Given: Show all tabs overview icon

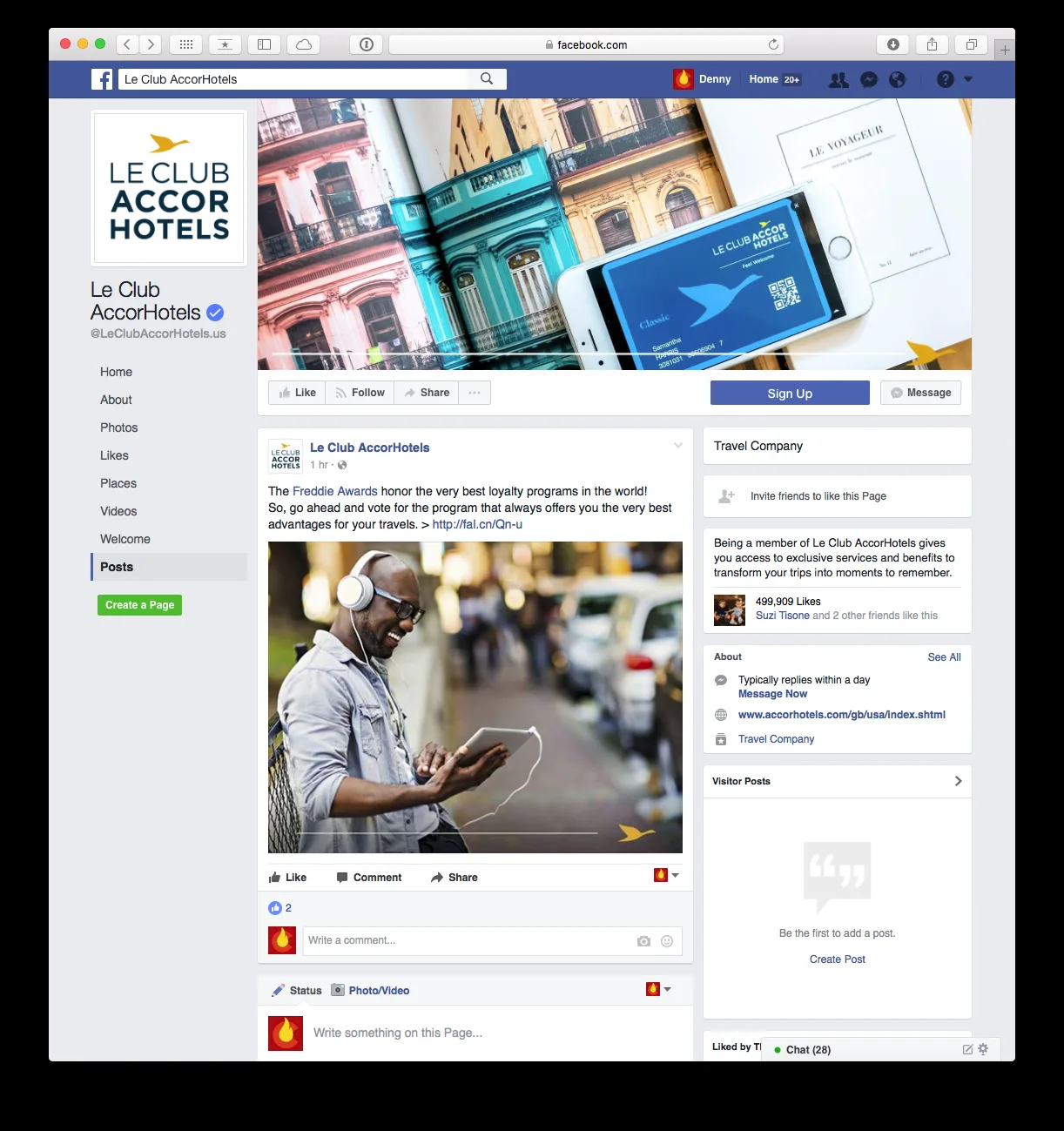Looking at the screenshot, I should 971,44.
